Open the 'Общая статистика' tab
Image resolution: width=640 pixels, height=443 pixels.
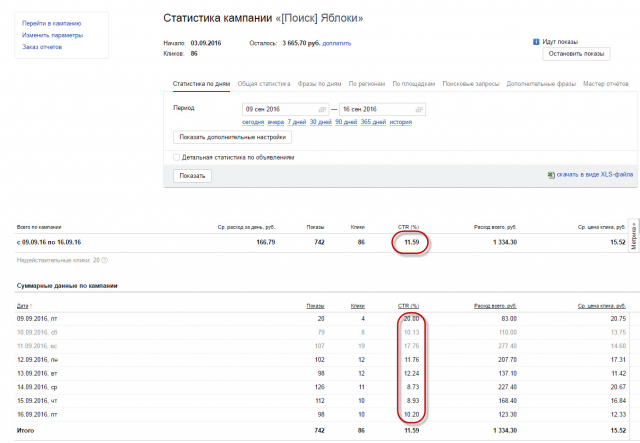pos(264,84)
